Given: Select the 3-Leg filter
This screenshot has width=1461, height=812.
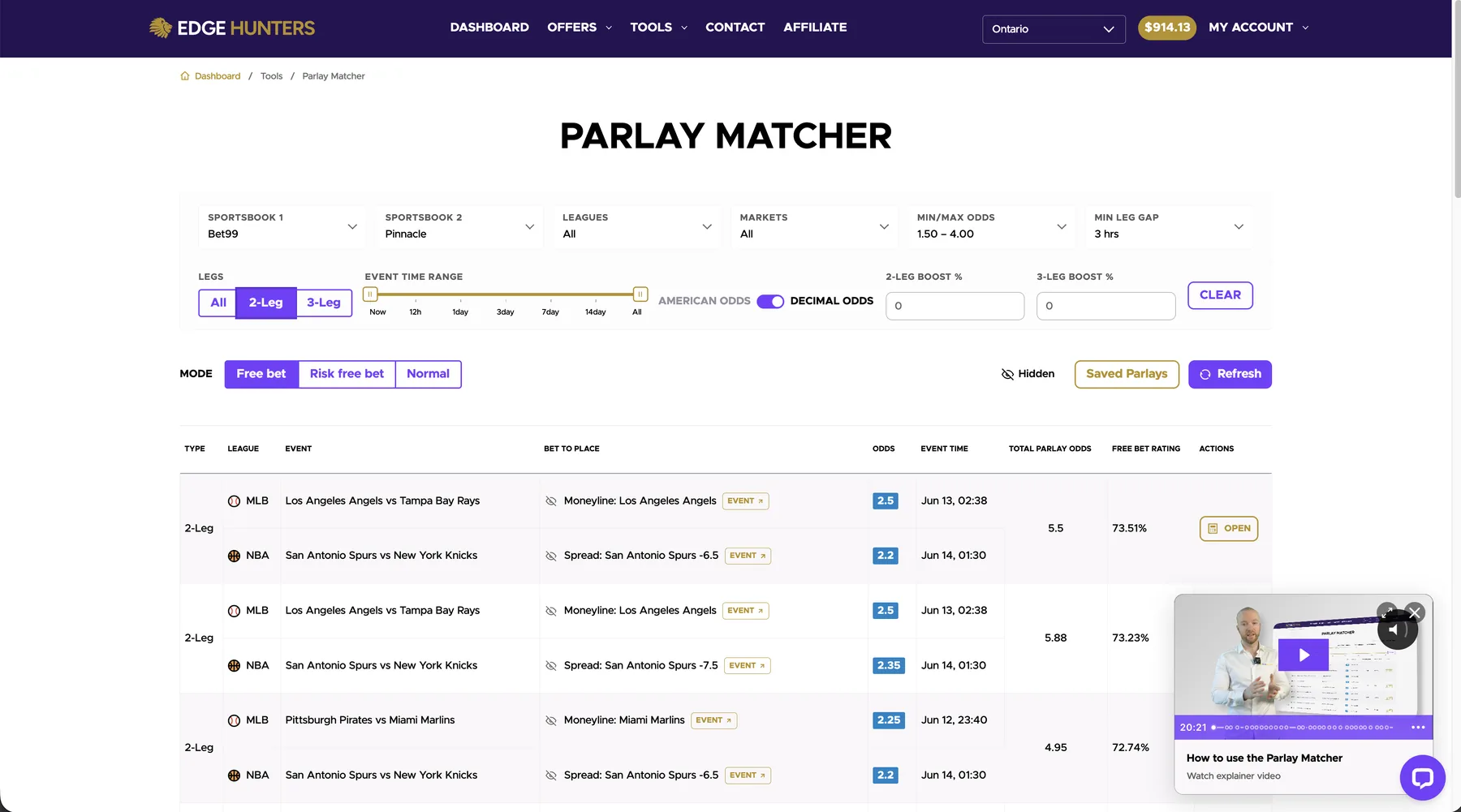Looking at the screenshot, I should tap(324, 303).
